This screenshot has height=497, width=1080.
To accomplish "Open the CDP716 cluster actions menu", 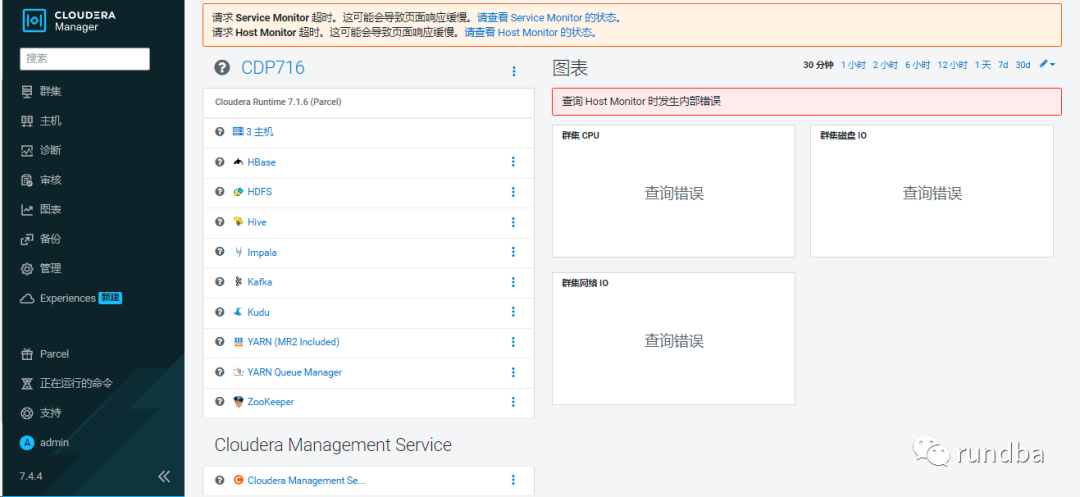I will click(x=514, y=71).
